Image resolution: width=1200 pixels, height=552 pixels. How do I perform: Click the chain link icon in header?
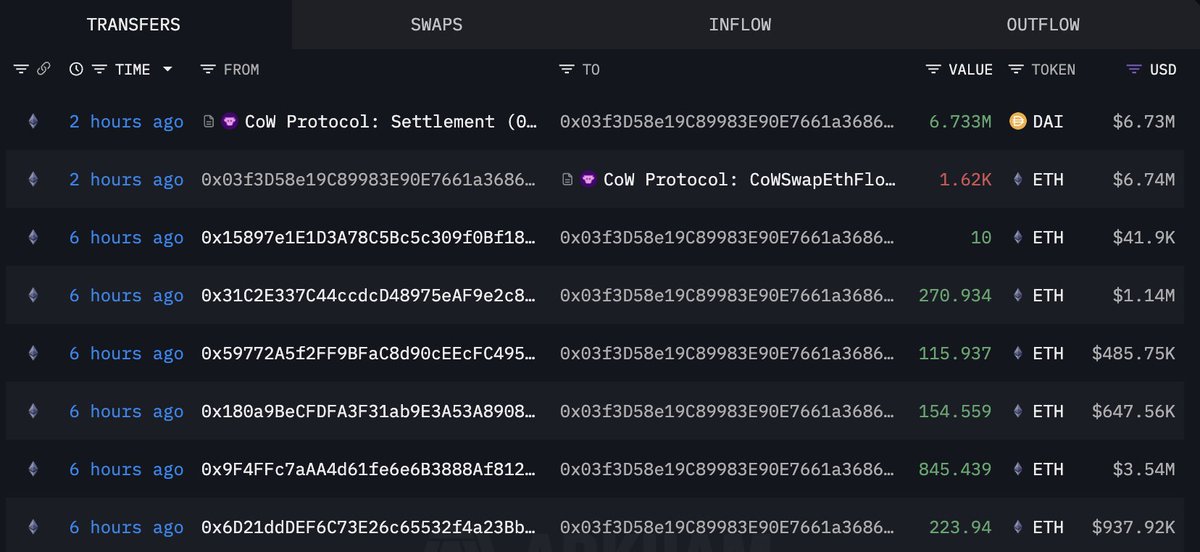43,70
